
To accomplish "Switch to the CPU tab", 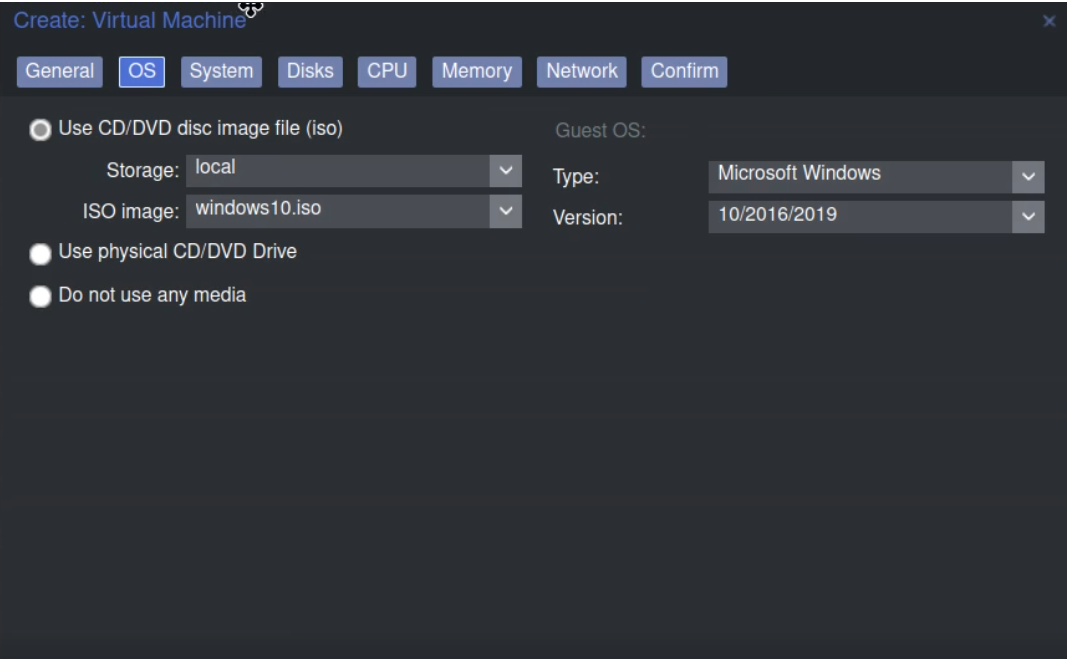I will coord(387,71).
